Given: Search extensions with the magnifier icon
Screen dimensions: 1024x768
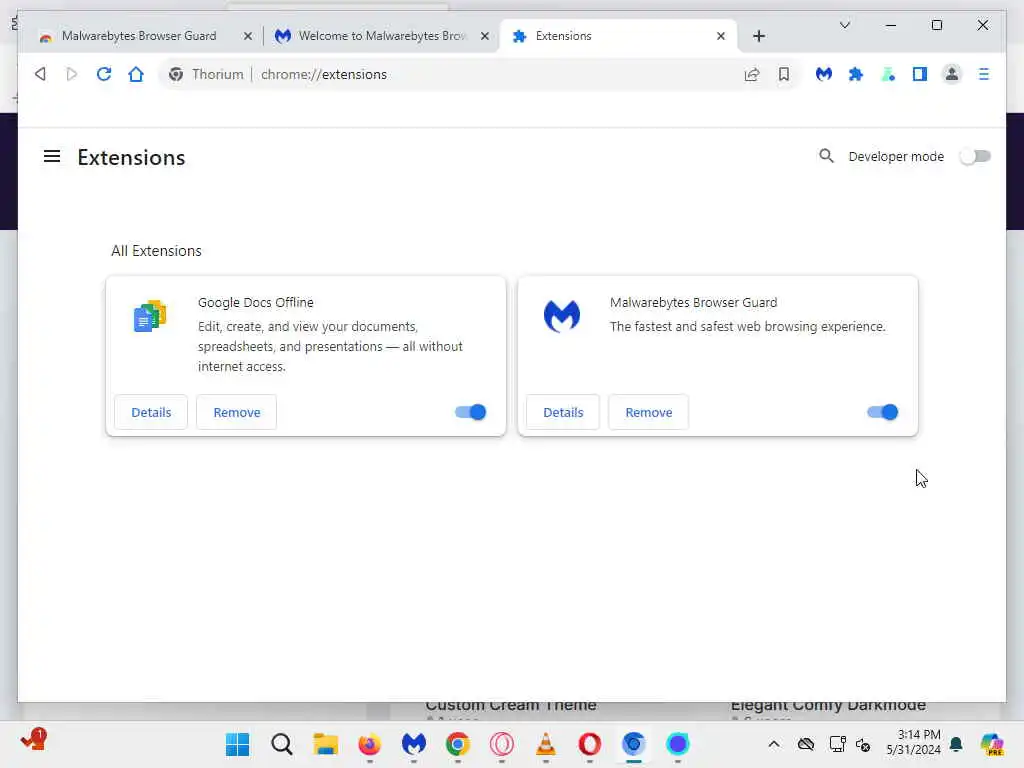Looking at the screenshot, I should 826,156.
